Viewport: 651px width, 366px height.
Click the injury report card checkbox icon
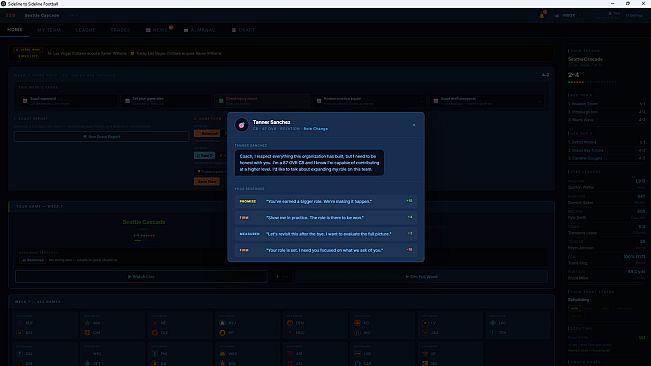point(221,101)
